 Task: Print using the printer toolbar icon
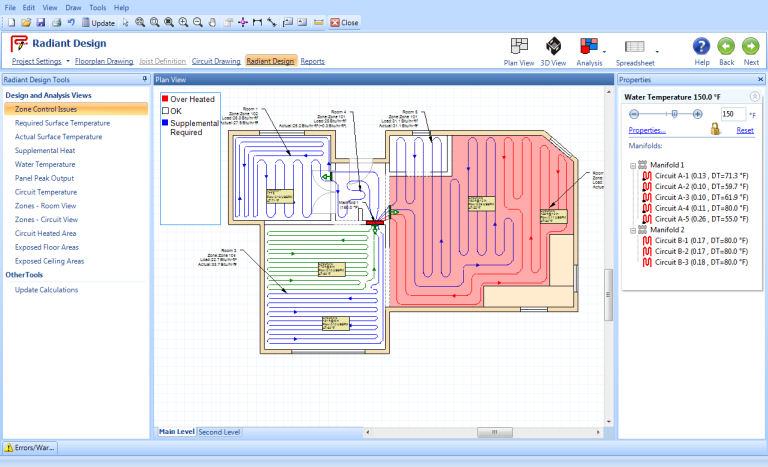tap(56, 23)
